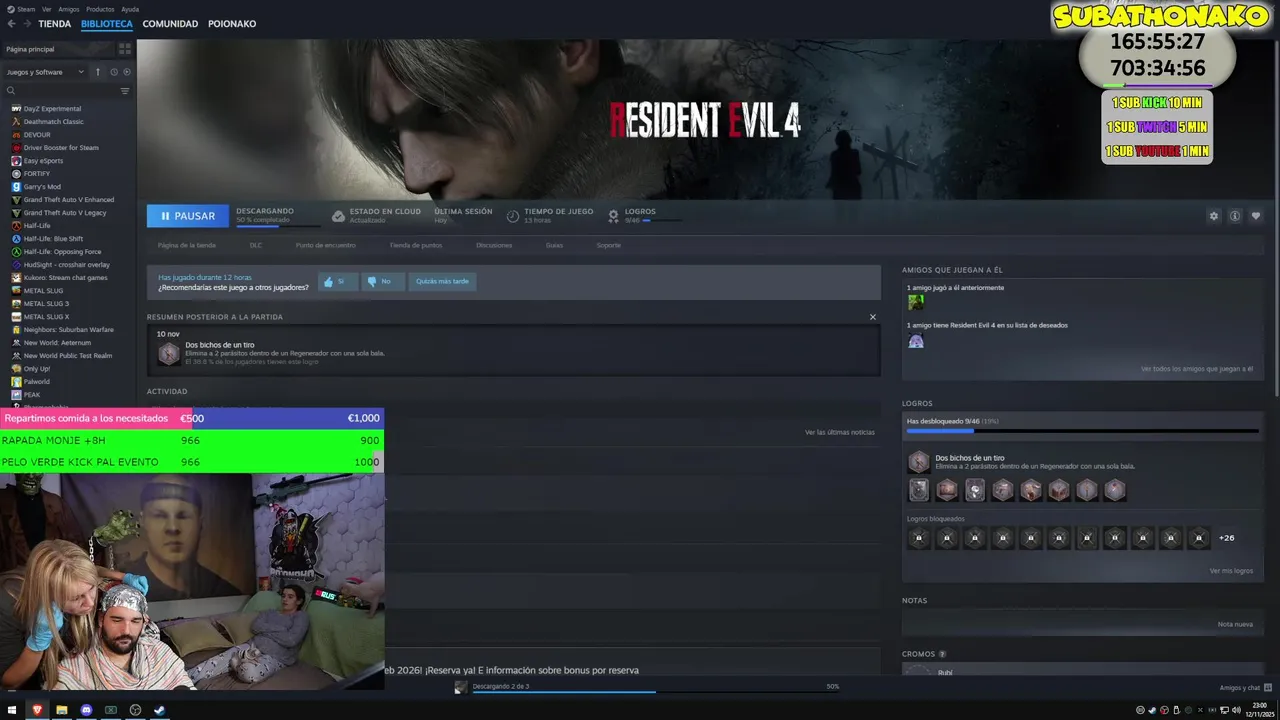The height and width of the screenshot is (720, 1280).
Task: Open Tienda de puntos link
Action: tap(416, 245)
